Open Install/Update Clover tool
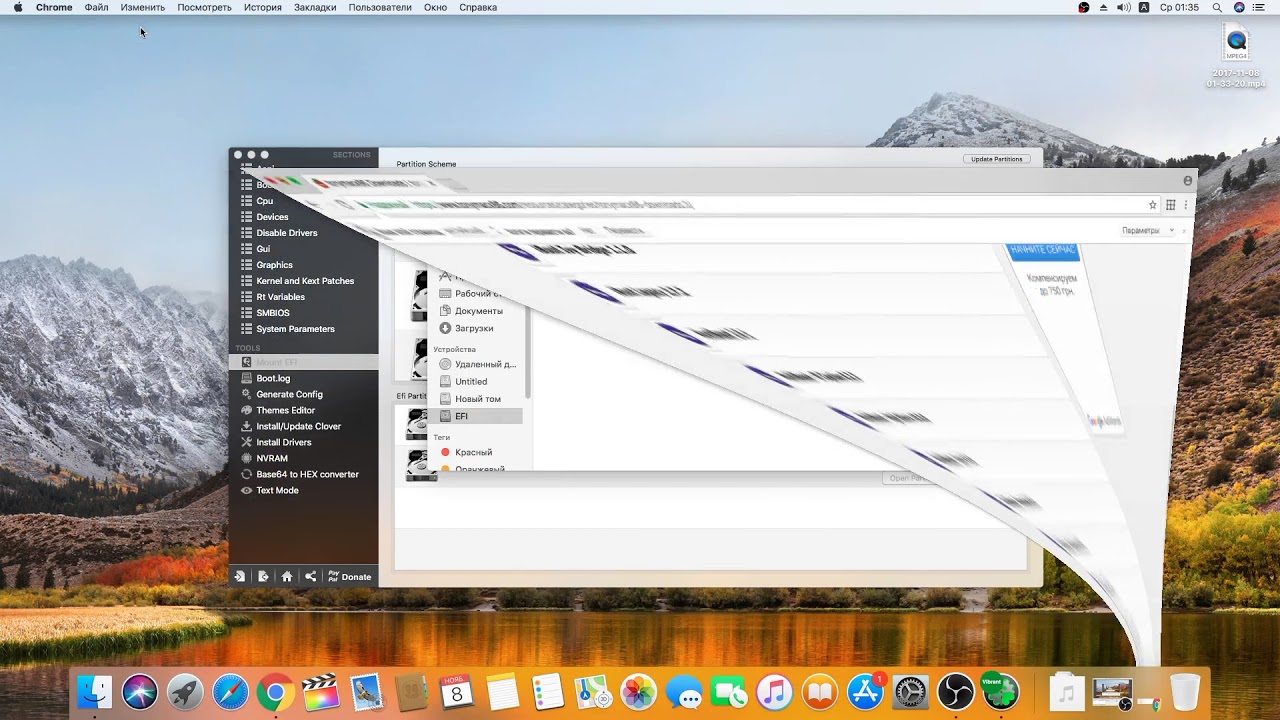This screenshot has height=720, width=1280. (x=298, y=426)
